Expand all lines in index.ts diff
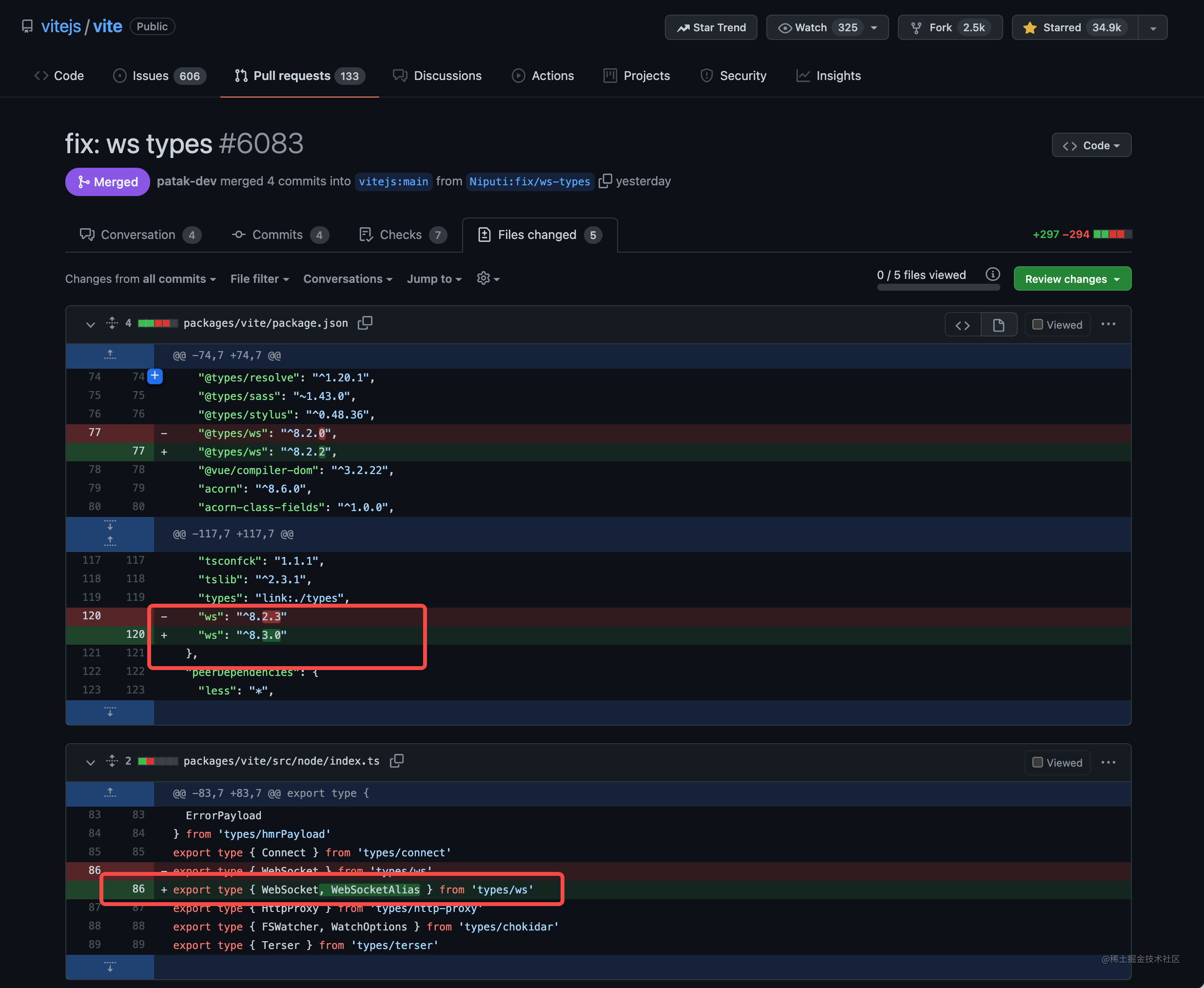1204x988 pixels. coord(112,760)
